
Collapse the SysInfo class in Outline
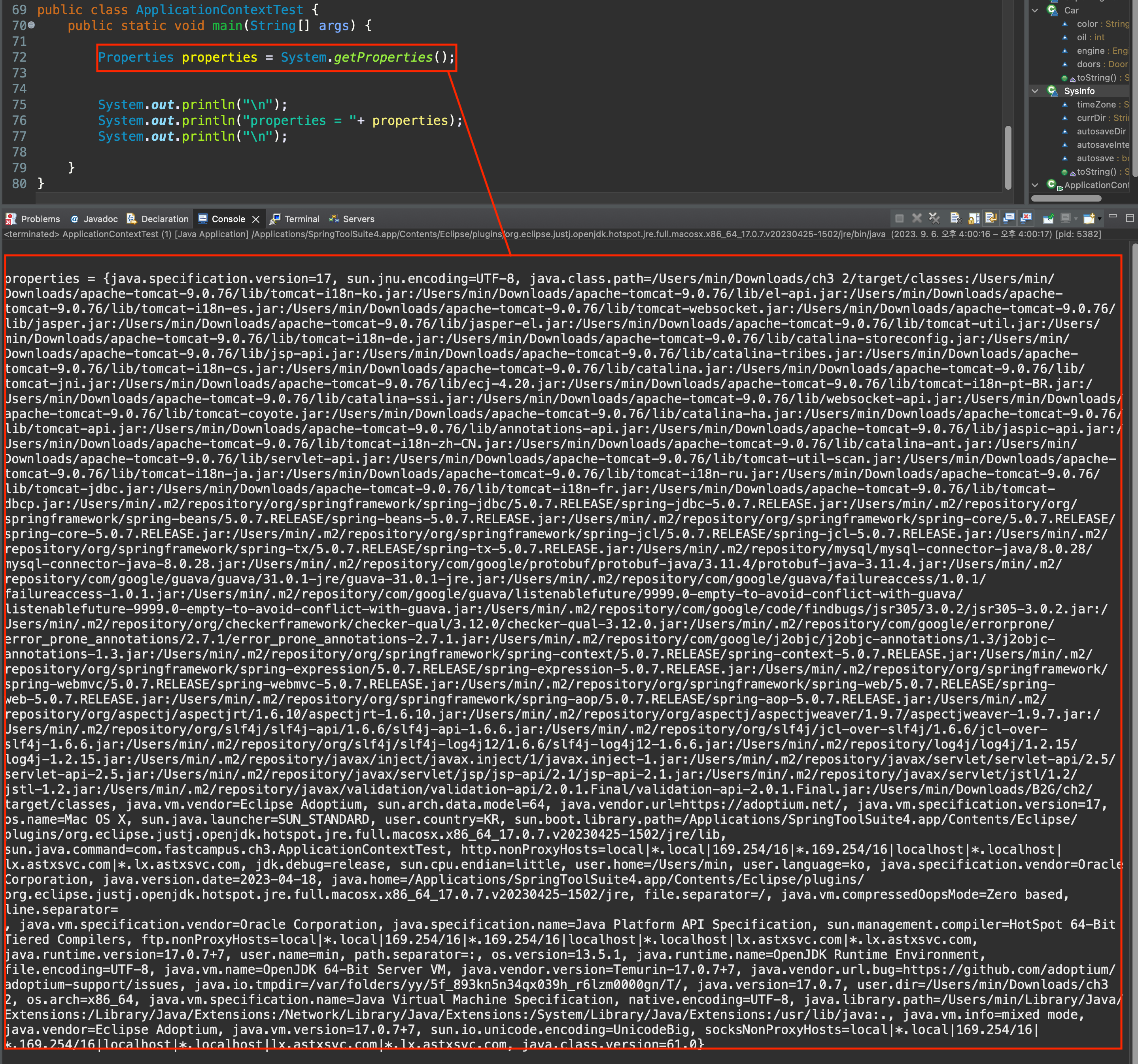1035,91
